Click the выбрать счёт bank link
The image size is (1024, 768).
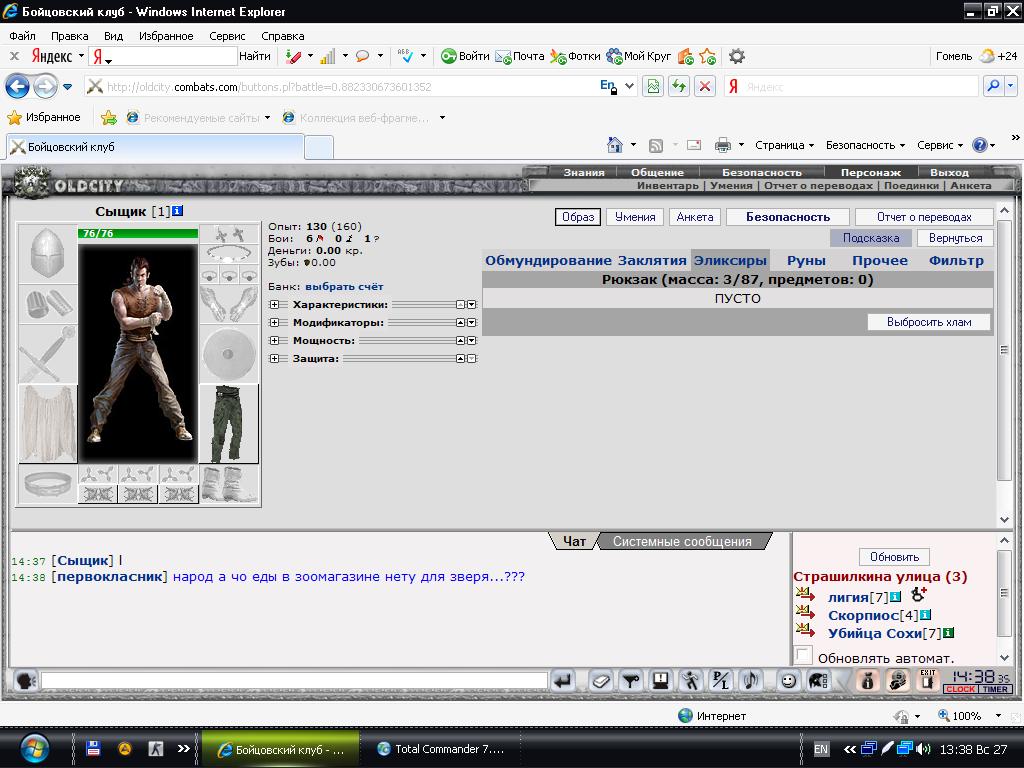point(344,286)
